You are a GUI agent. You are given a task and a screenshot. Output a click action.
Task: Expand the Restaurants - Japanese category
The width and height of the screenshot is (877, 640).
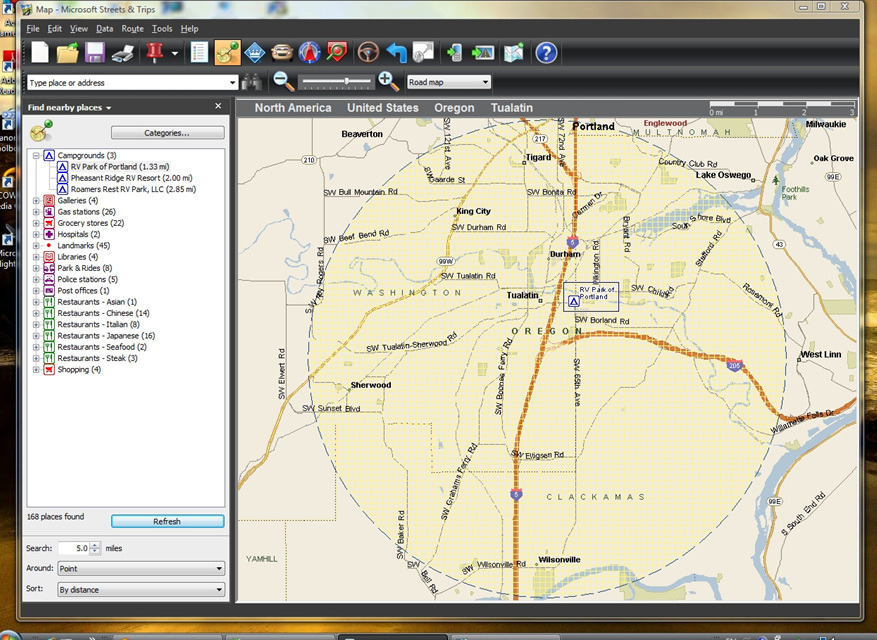37,336
